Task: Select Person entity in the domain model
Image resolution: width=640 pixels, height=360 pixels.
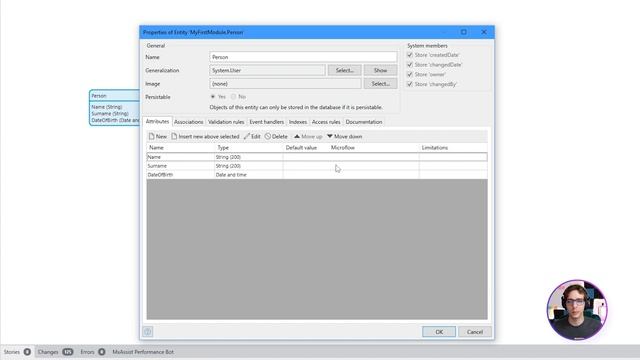Action: pos(115,108)
